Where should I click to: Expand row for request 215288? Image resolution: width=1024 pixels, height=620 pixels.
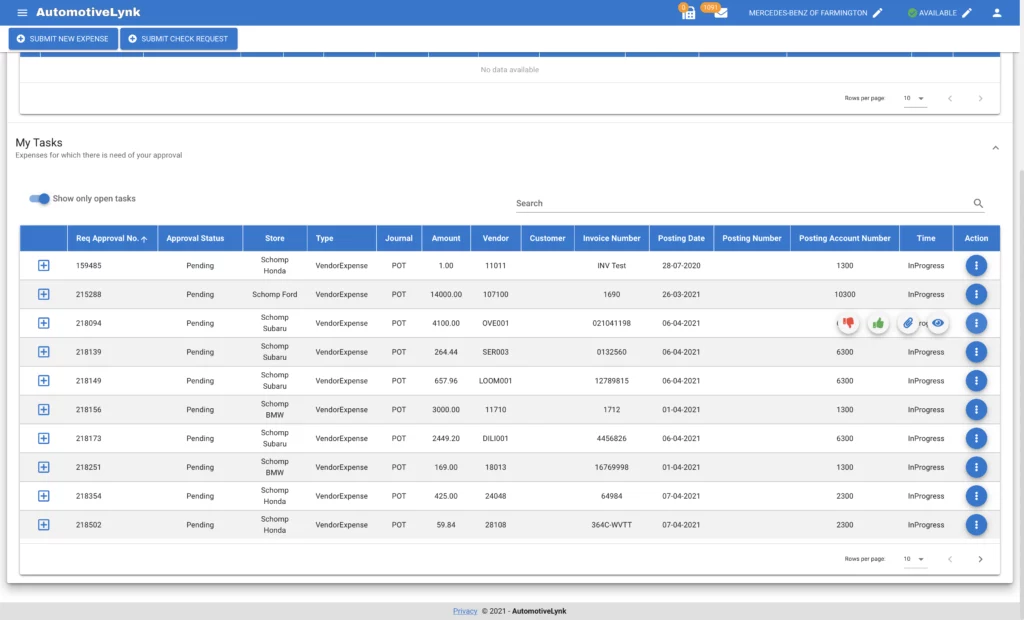click(44, 294)
